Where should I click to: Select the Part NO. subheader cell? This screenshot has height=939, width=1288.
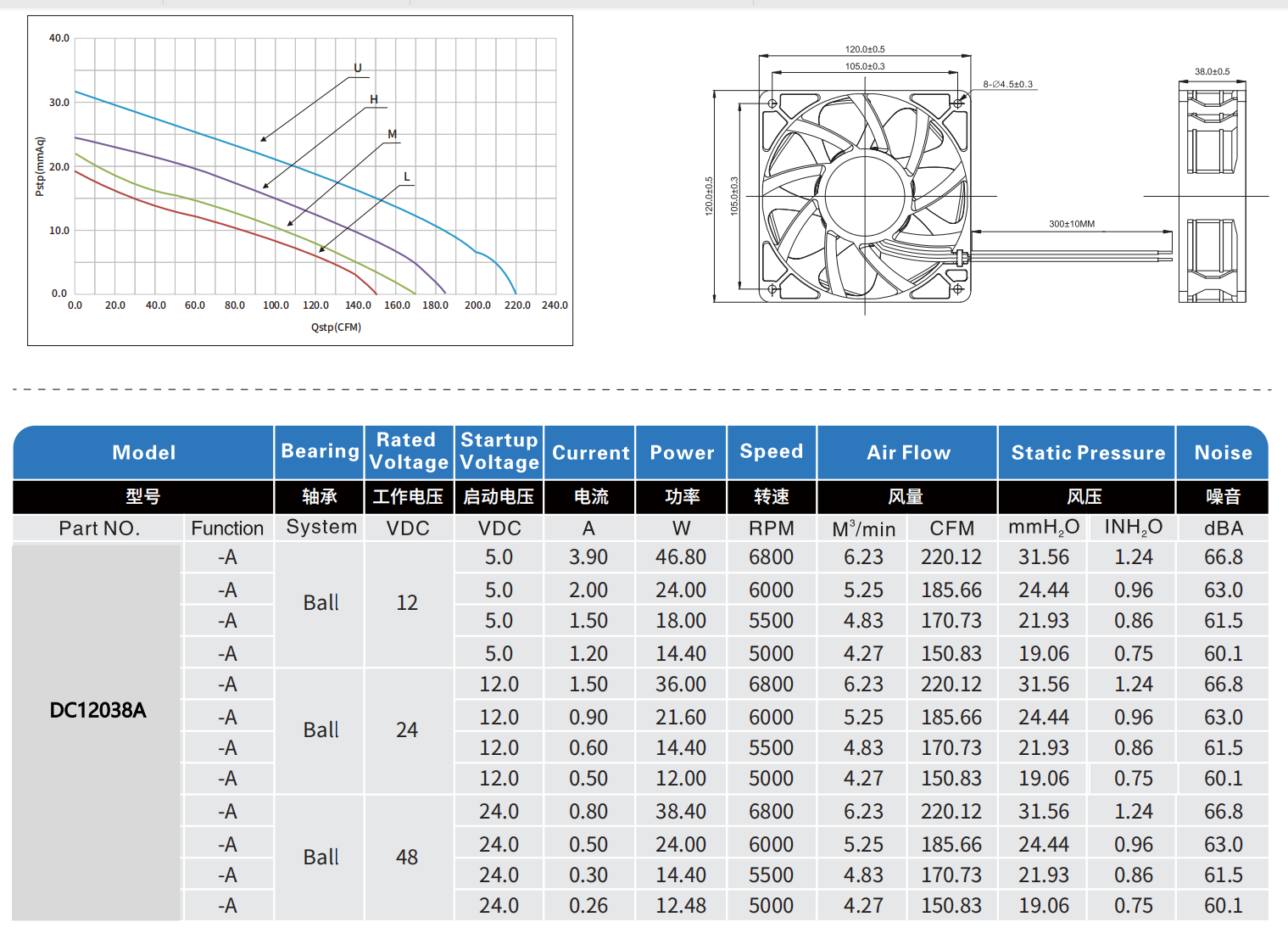99,528
